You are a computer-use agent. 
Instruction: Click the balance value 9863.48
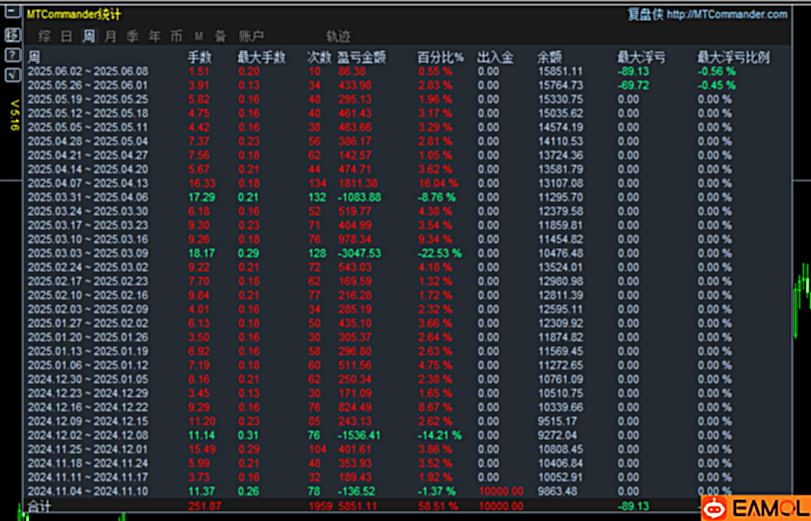click(x=558, y=491)
